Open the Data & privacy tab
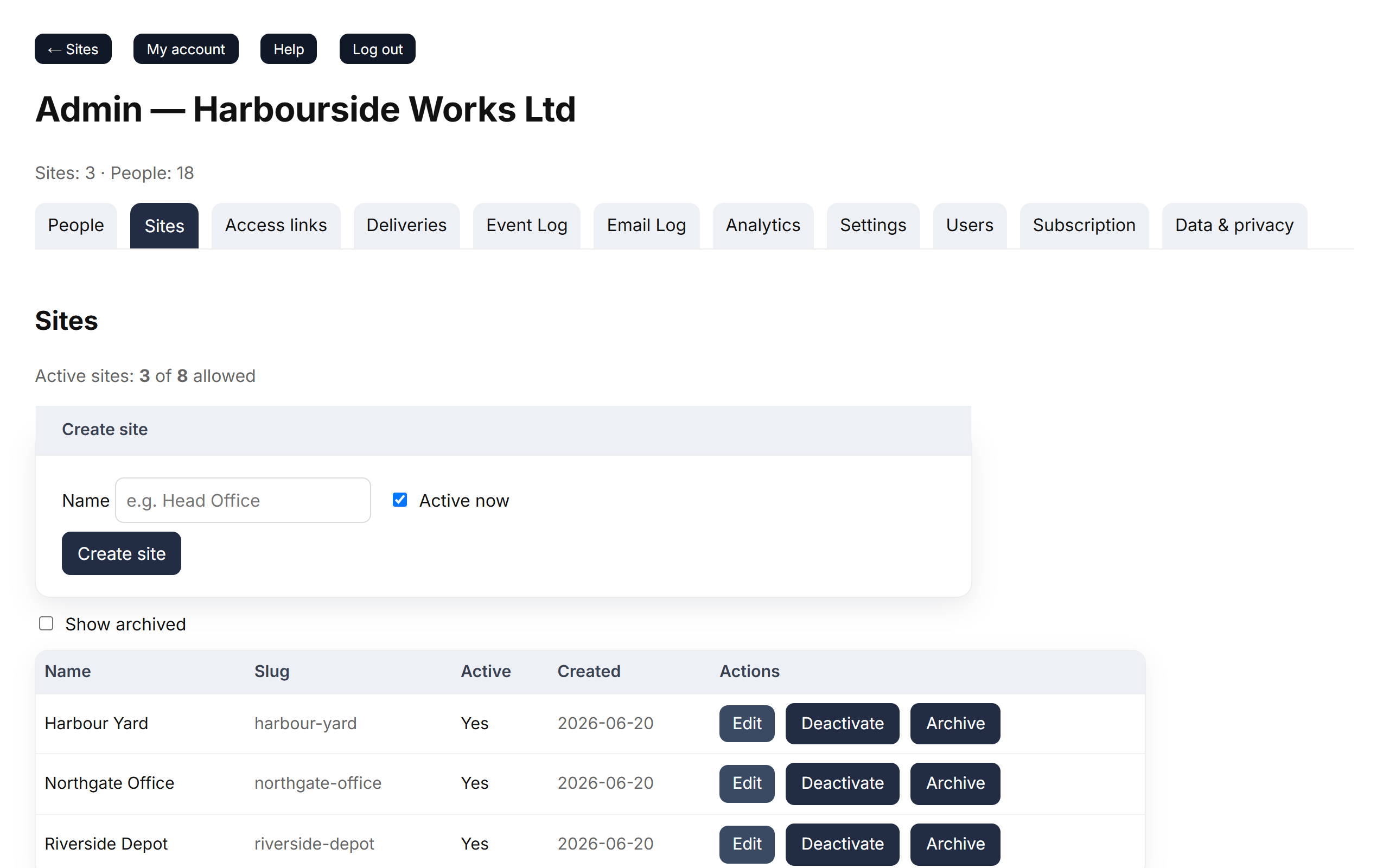 pyautogui.click(x=1234, y=225)
